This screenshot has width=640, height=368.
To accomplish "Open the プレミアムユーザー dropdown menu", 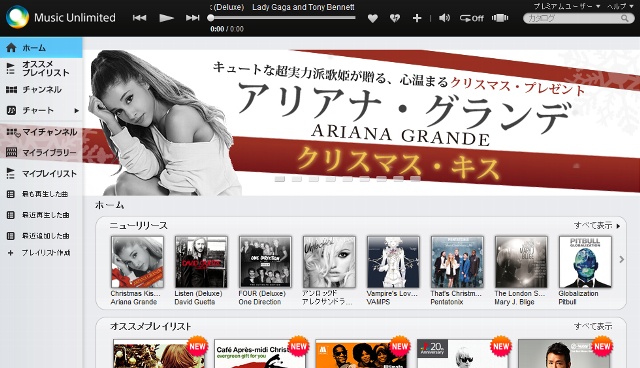I will (567, 6).
